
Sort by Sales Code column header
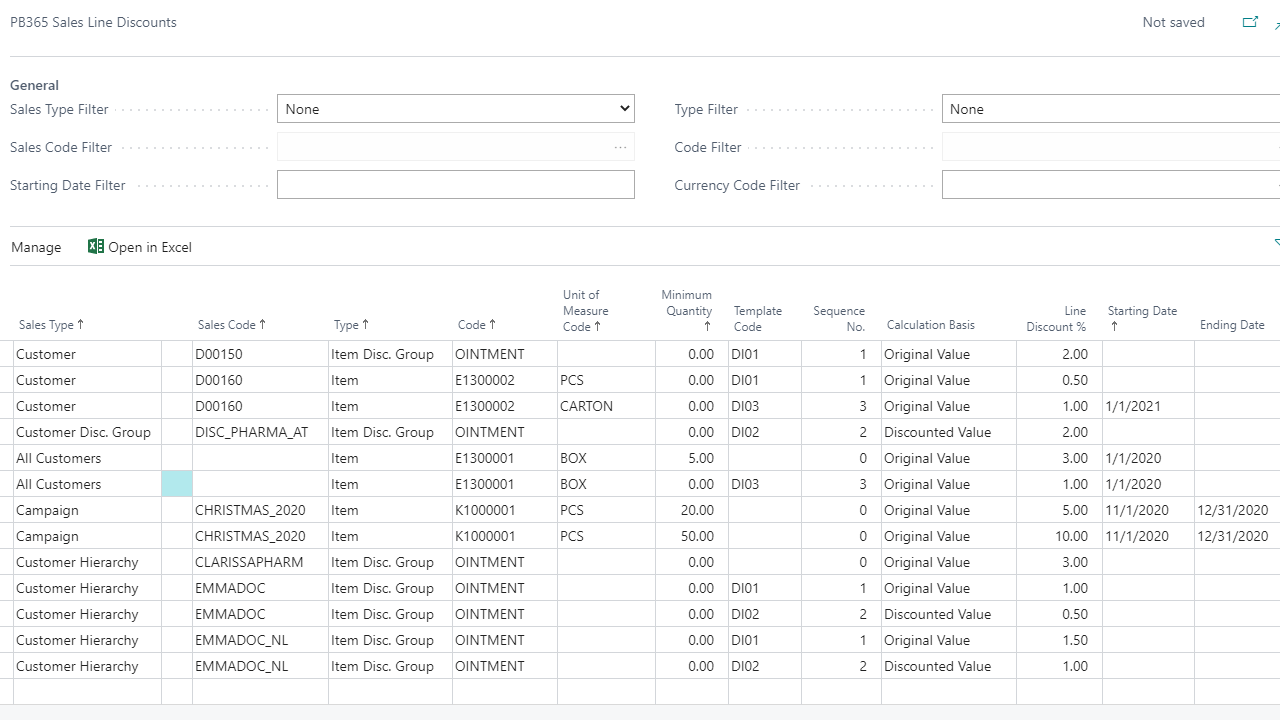(233, 325)
